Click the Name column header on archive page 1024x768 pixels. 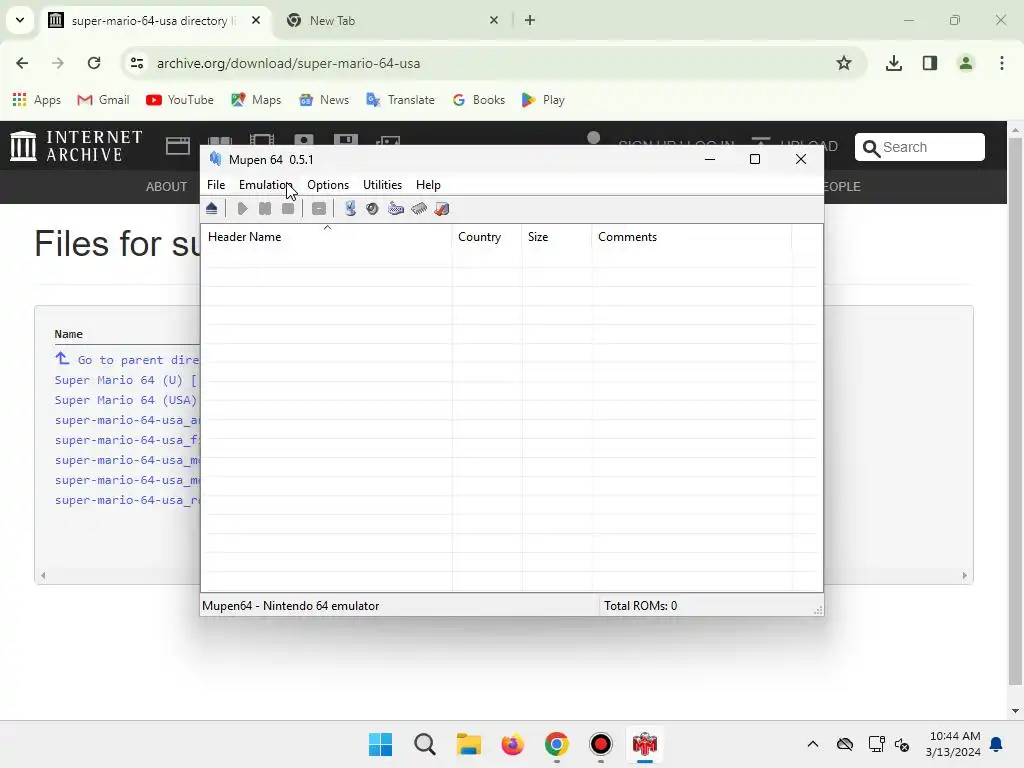tap(69, 334)
